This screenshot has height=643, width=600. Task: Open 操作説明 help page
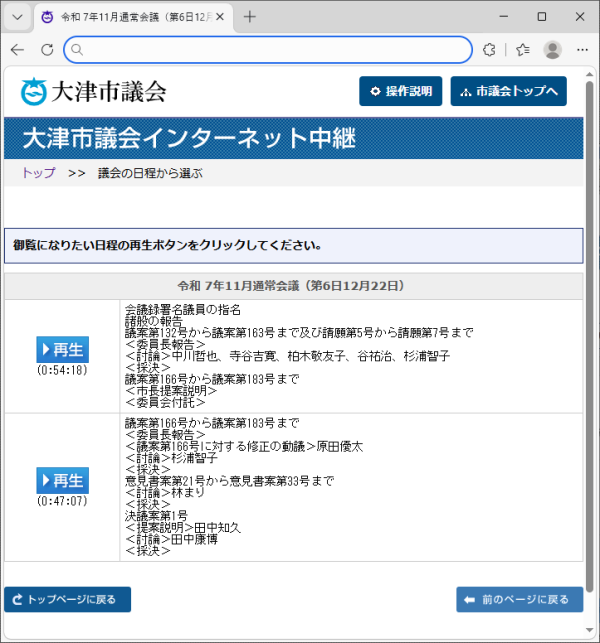[x=400, y=91]
